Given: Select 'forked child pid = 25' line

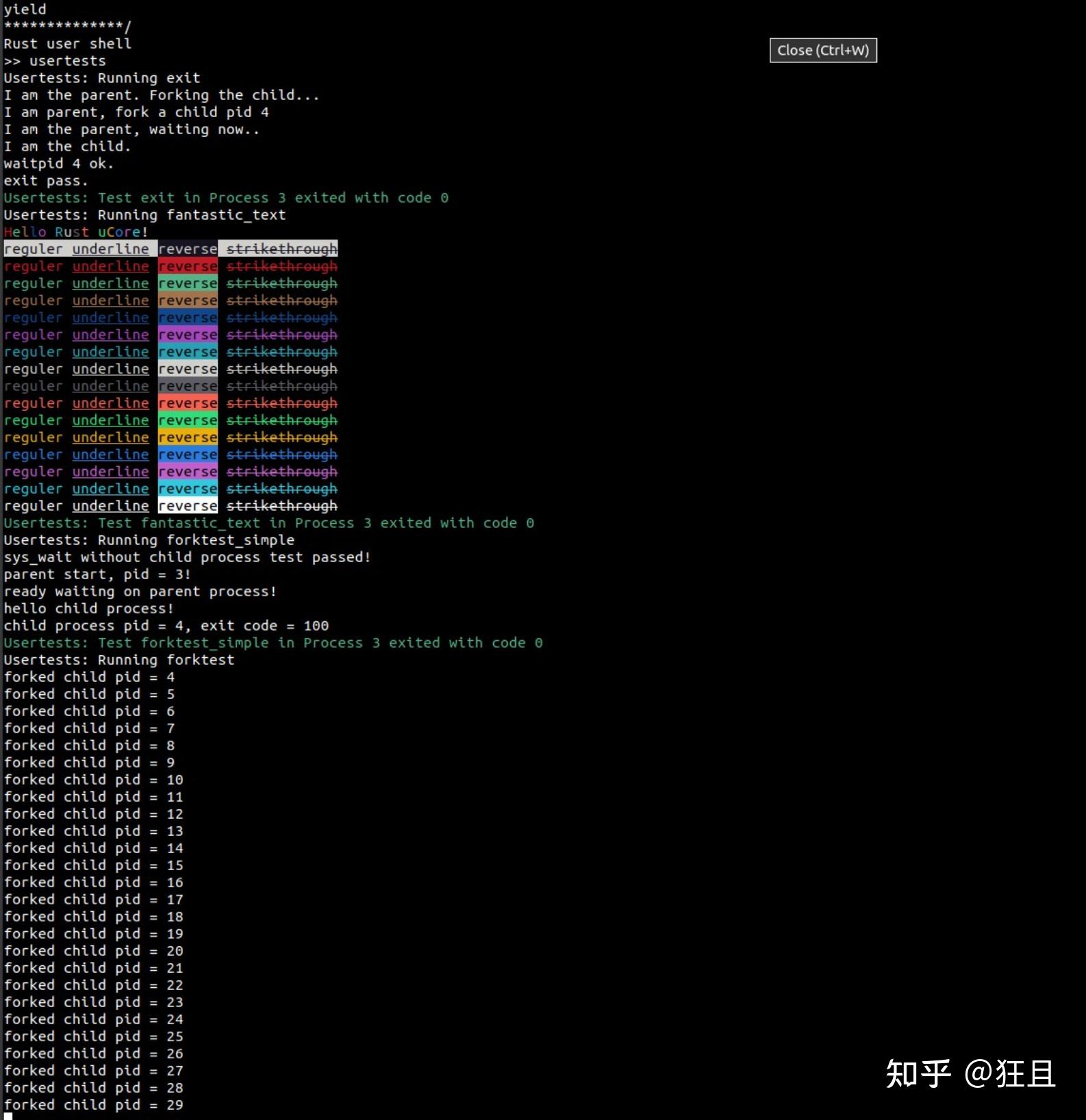Looking at the screenshot, I should pyautogui.click(x=94, y=1036).
